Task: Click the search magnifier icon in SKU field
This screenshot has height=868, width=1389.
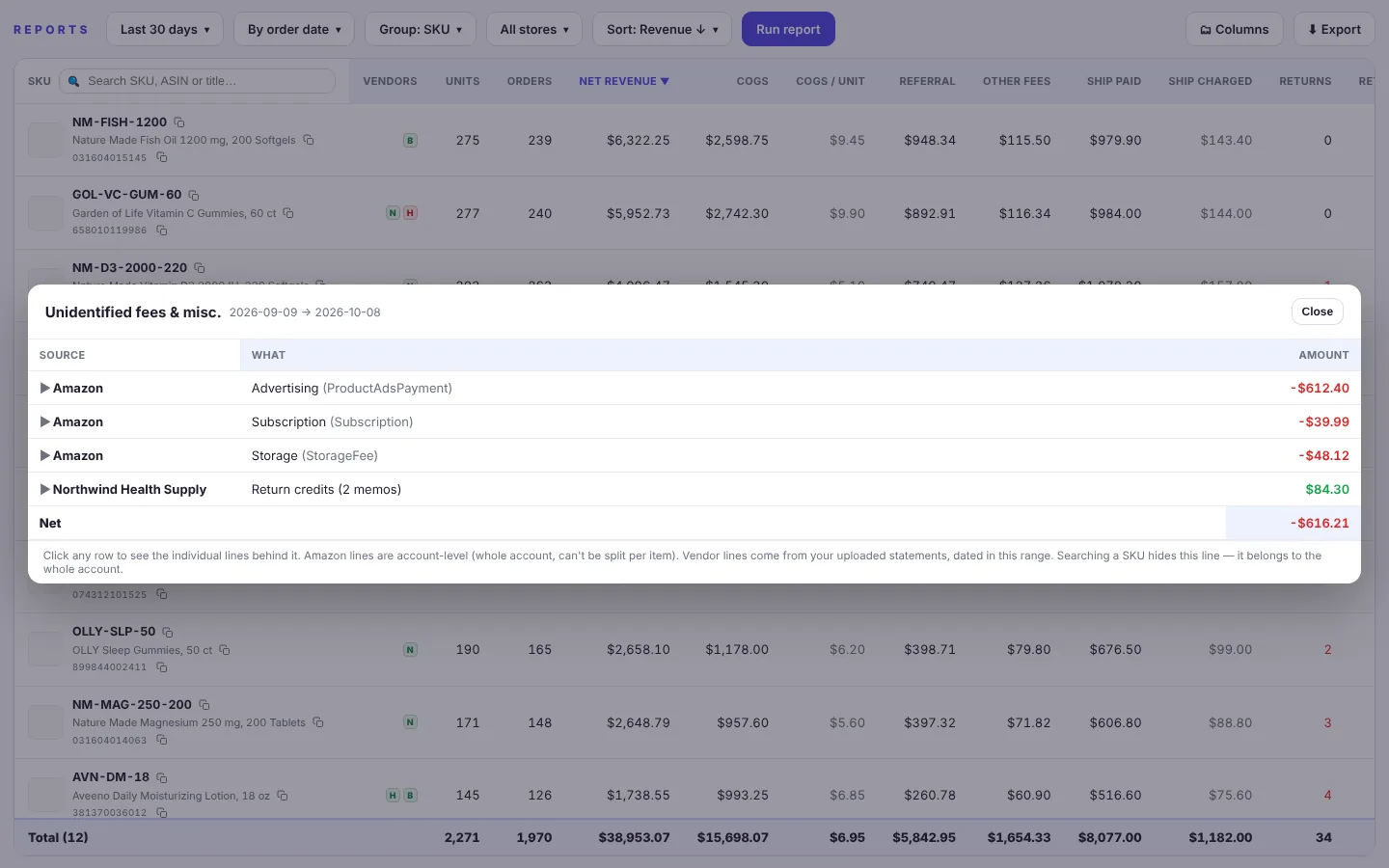Action: (x=73, y=81)
